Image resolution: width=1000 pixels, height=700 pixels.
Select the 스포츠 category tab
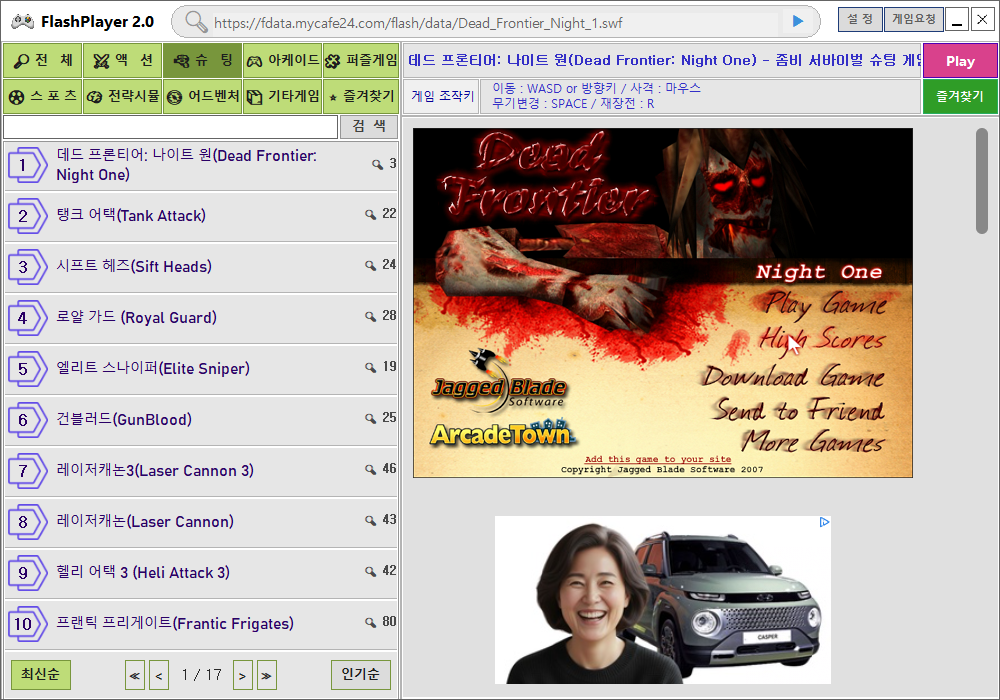coord(43,96)
